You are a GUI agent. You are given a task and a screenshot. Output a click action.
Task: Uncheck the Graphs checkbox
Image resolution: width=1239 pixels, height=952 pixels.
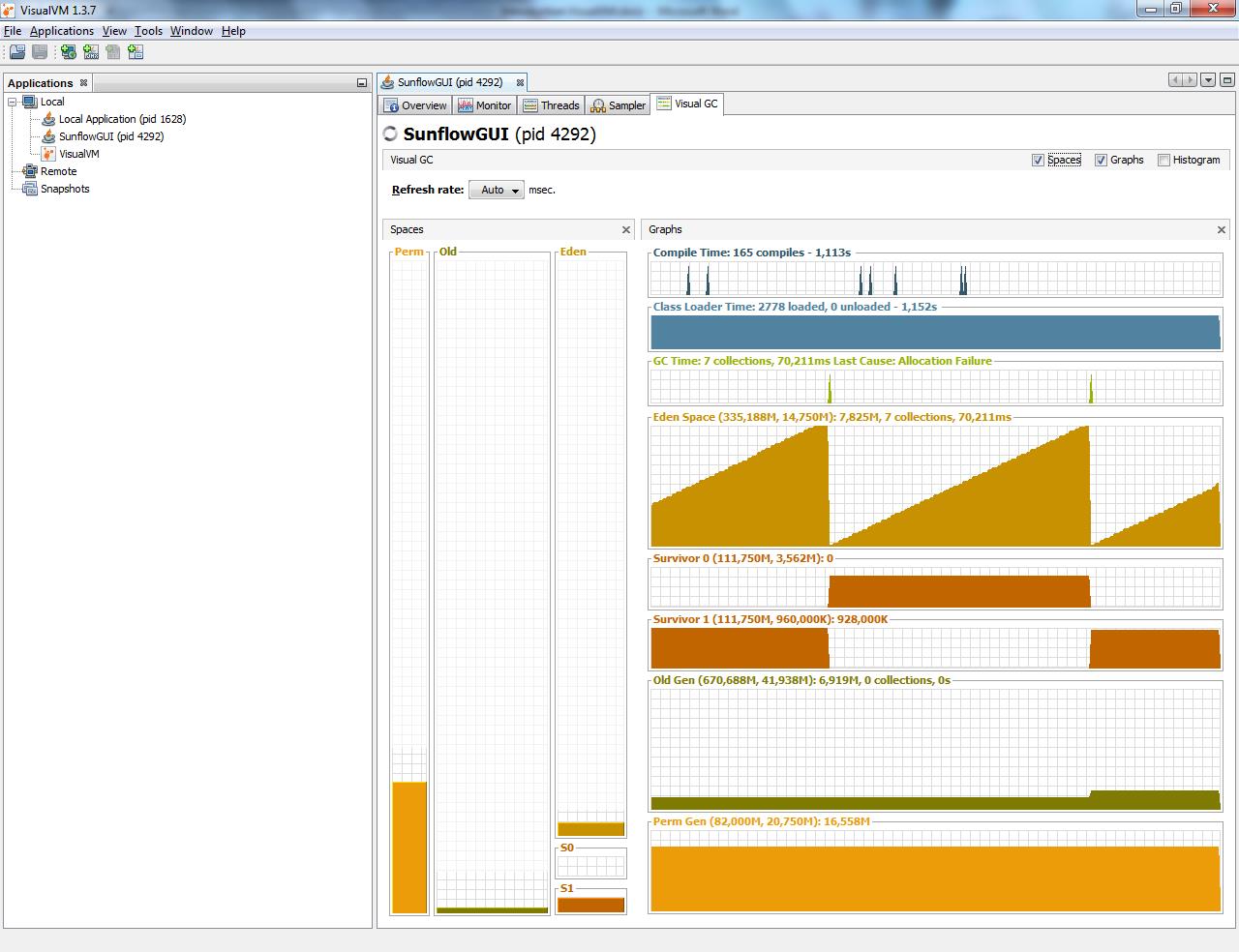click(1101, 160)
